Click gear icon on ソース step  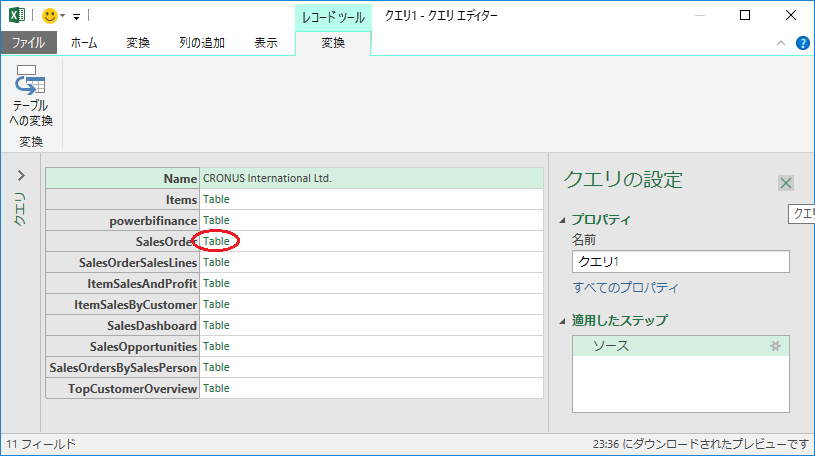click(773, 346)
